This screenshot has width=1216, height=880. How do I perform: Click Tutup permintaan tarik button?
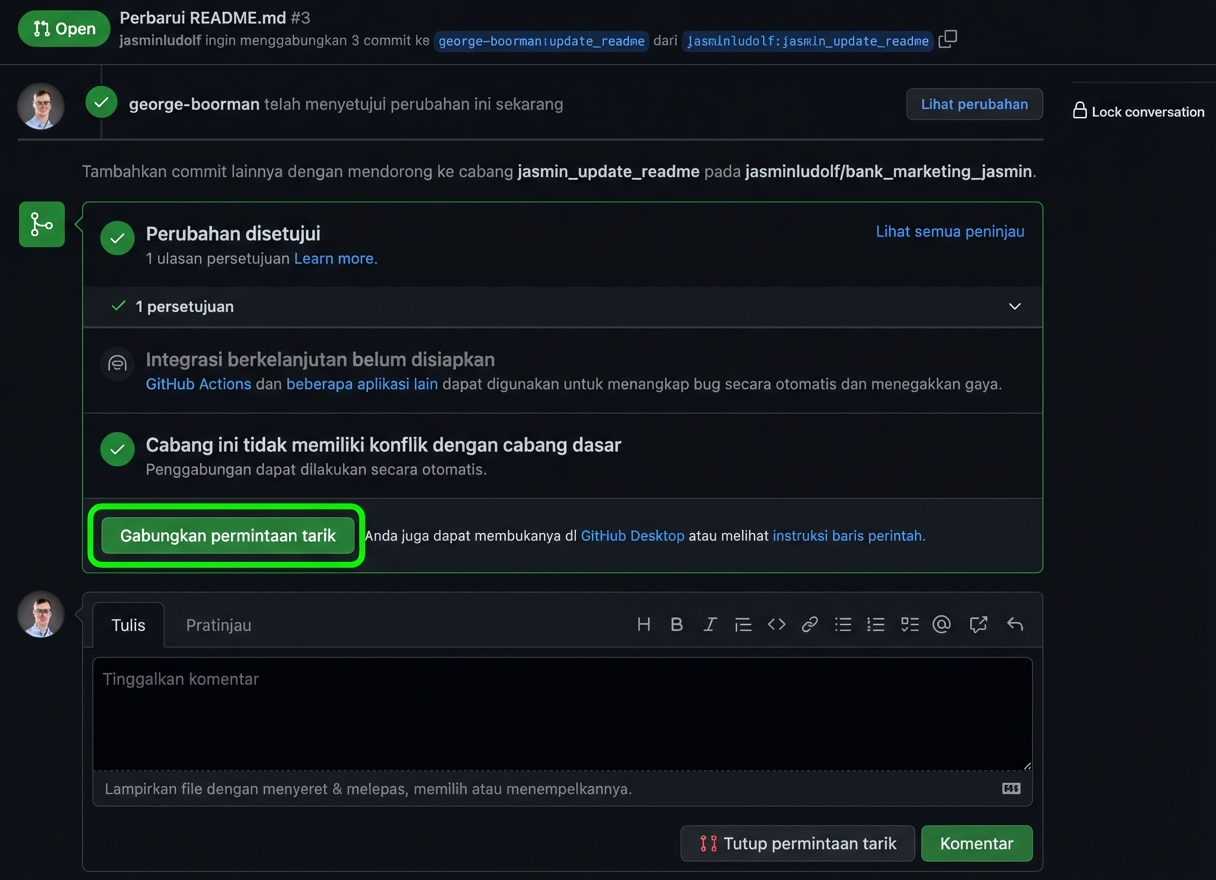797,843
